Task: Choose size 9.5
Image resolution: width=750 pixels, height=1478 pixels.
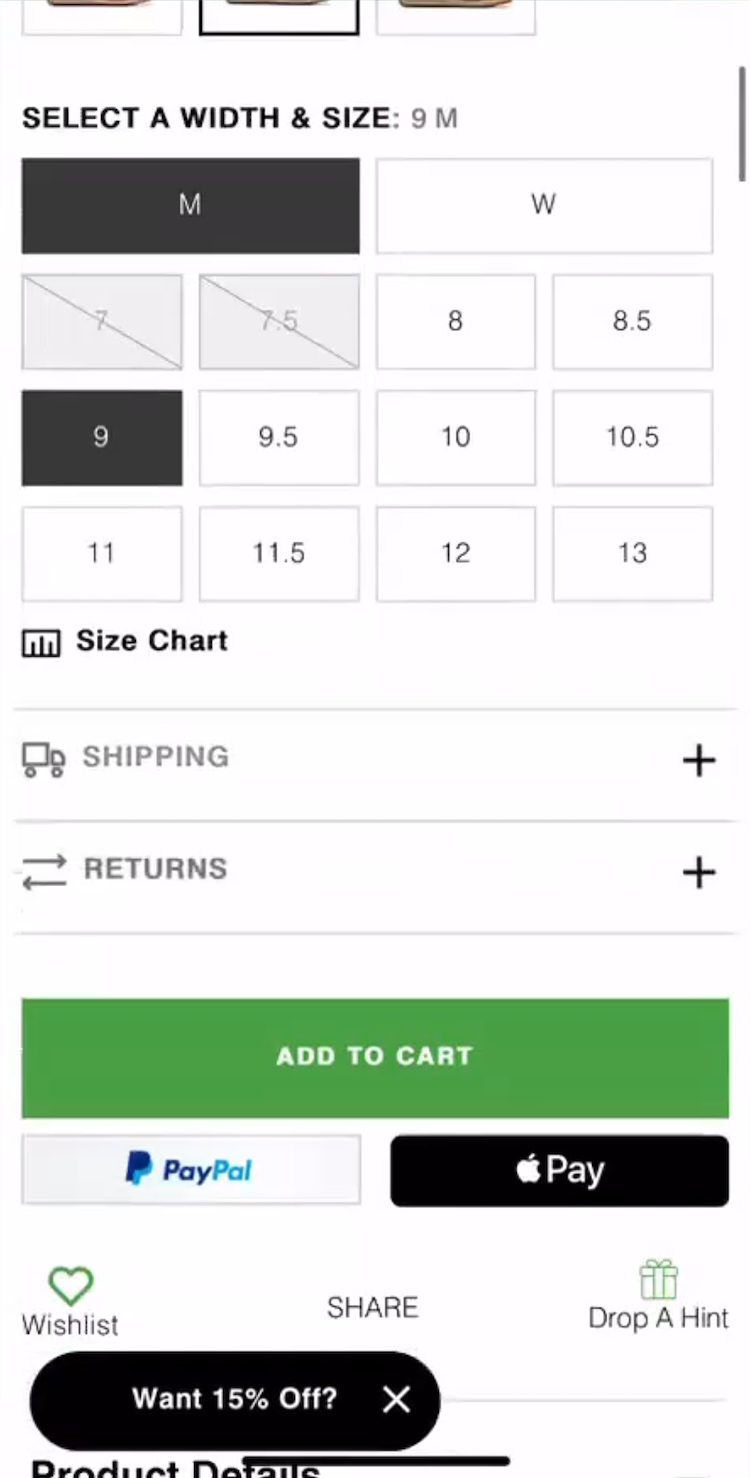Action: (278, 437)
